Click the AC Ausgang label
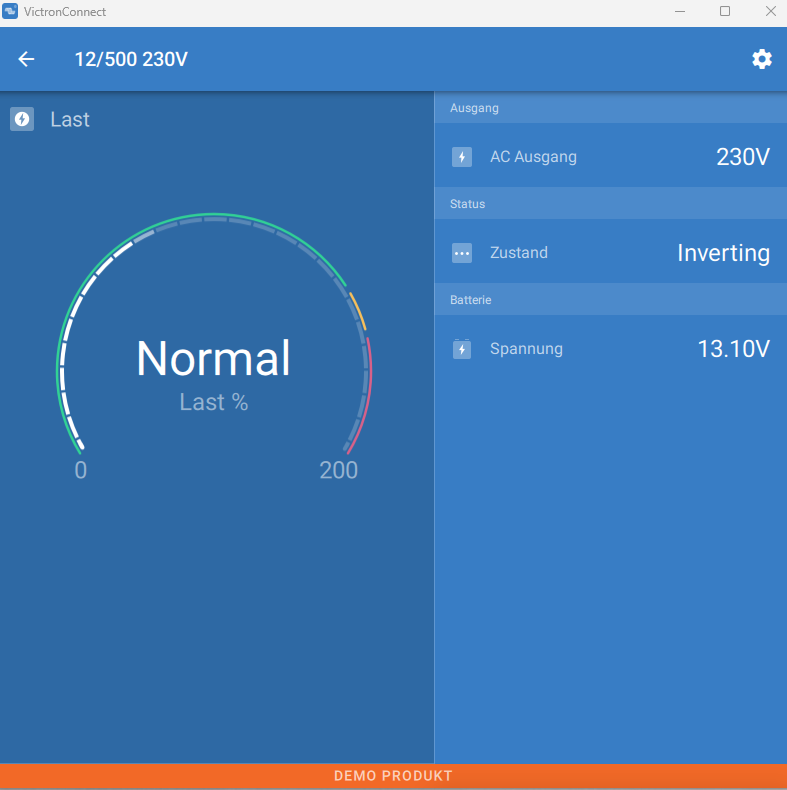 coord(533,157)
